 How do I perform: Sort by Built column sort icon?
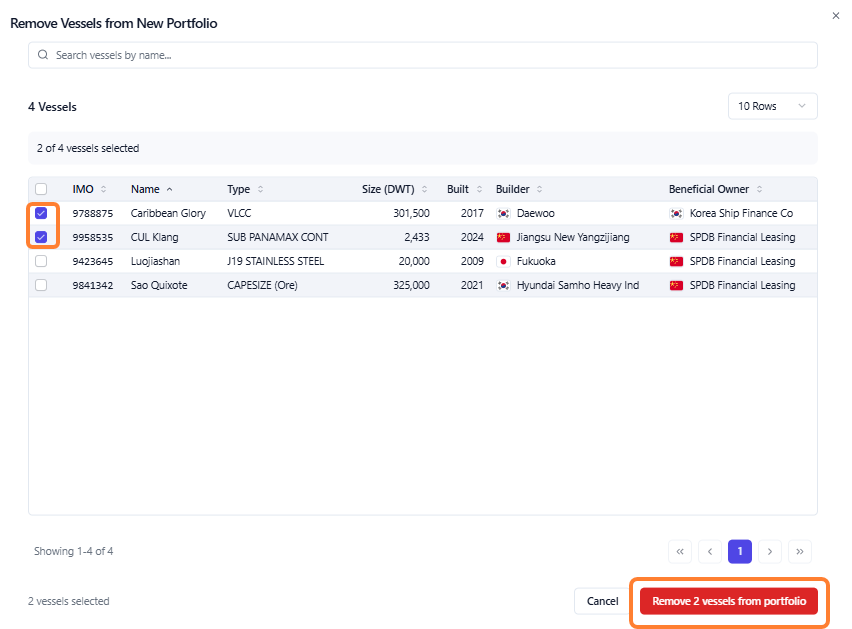pyautogui.click(x=479, y=189)
